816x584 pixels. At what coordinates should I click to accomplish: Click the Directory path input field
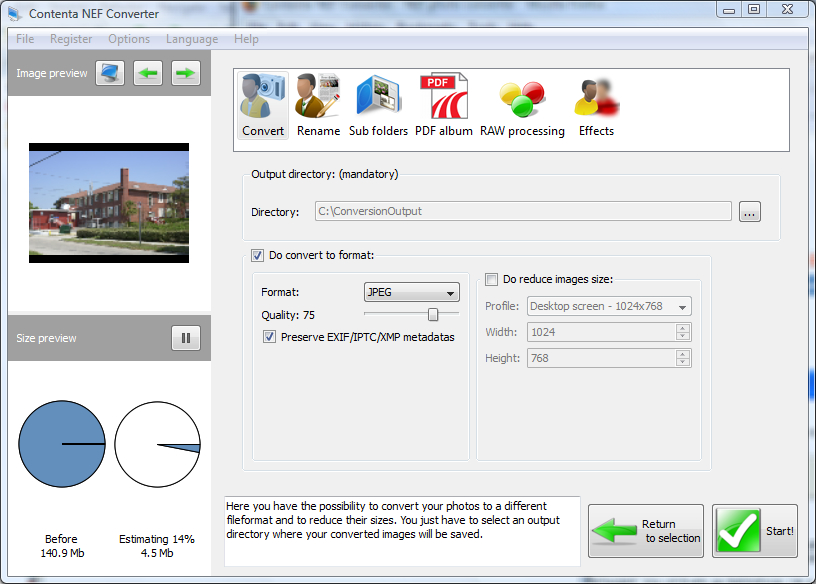(523, 211)
